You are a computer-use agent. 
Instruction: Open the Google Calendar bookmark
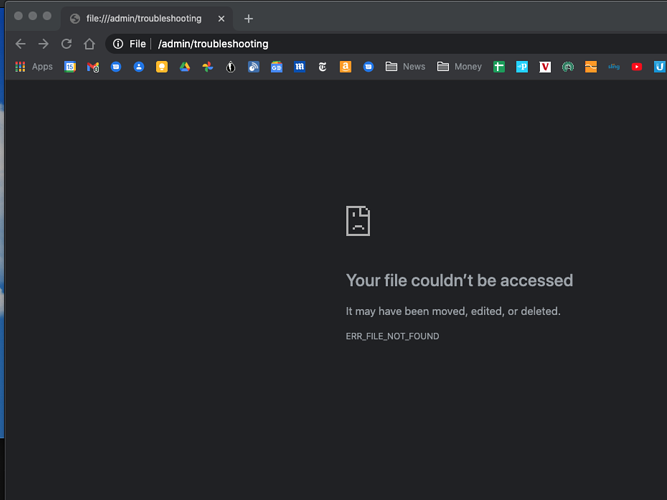click(x=70, y=67)
